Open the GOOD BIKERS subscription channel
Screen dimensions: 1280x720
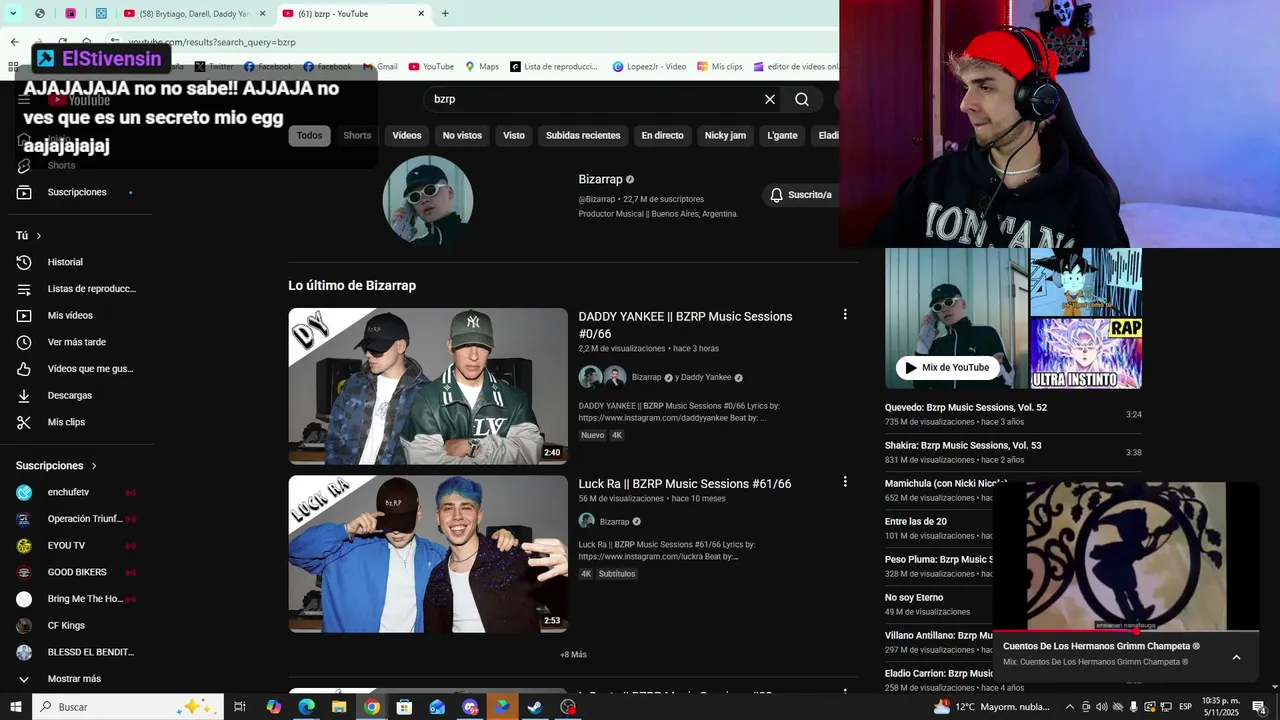[76, 573]
